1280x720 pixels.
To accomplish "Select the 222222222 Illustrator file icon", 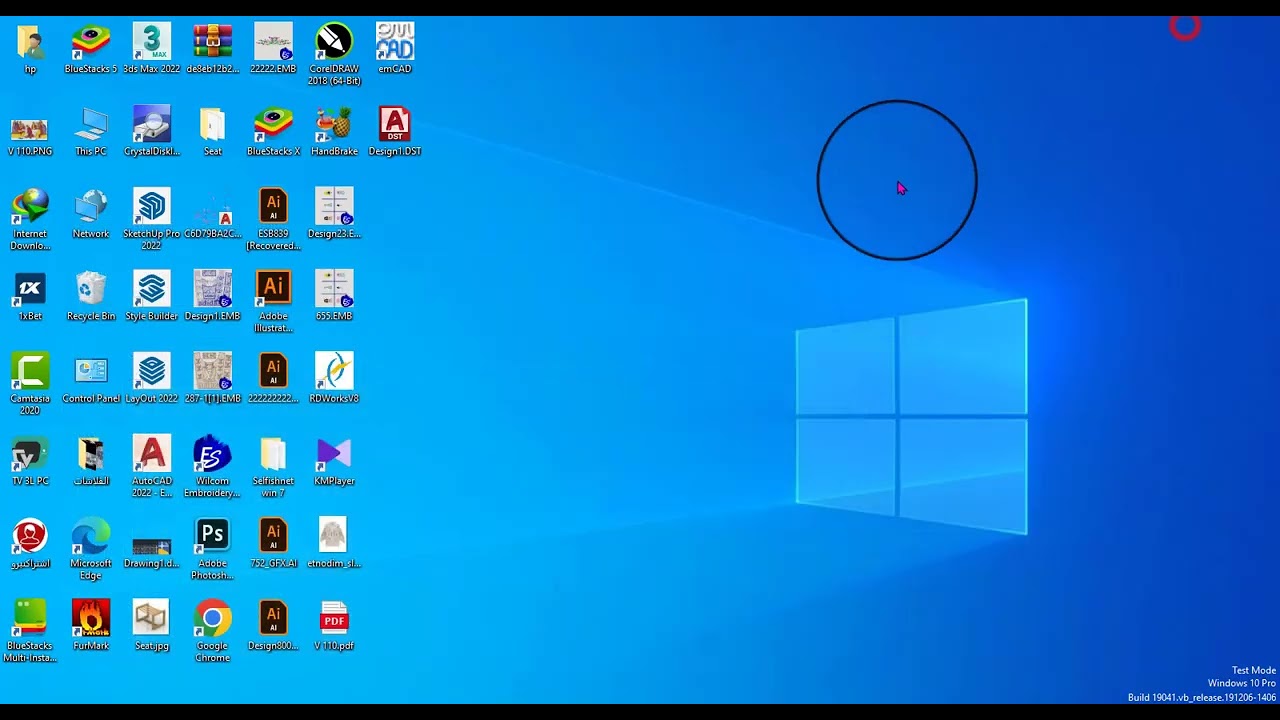I will click(273, 371).
